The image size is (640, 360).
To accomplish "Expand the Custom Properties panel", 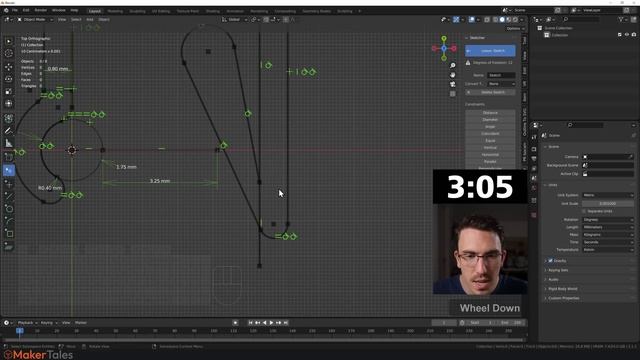I will pyautogui.click(x=563, y=298).
